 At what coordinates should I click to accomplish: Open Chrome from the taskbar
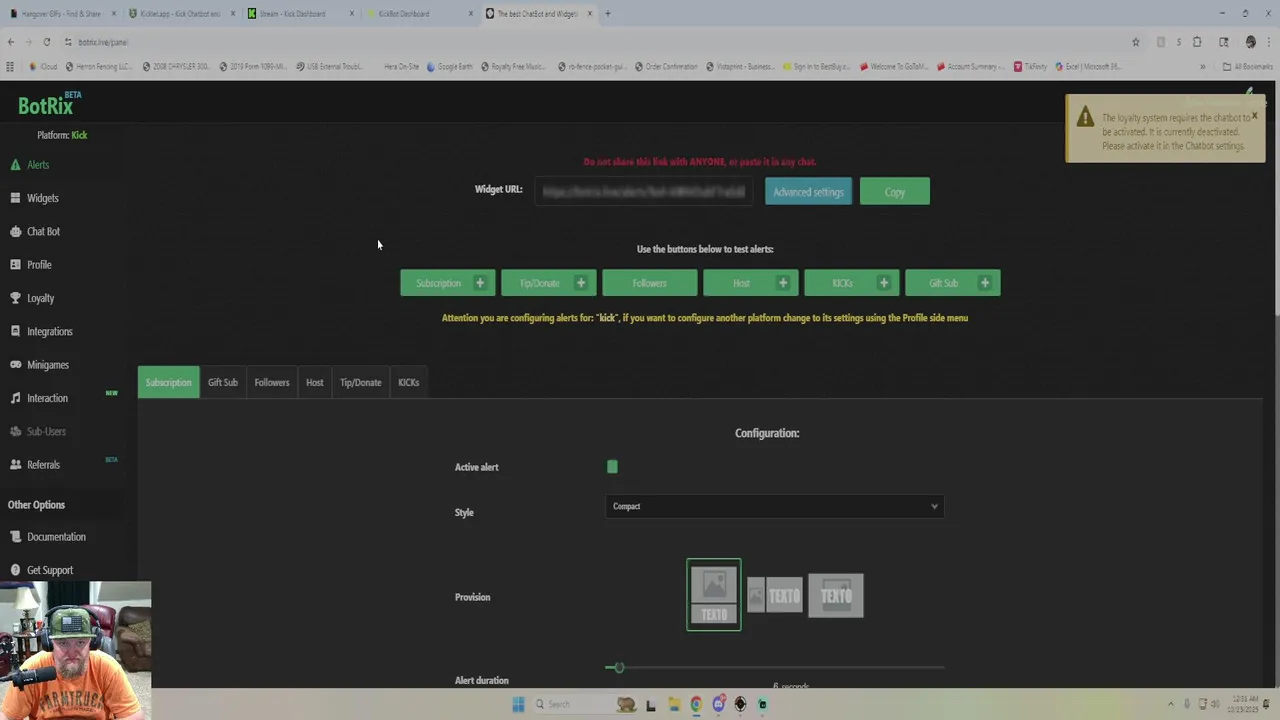[696, 704]
